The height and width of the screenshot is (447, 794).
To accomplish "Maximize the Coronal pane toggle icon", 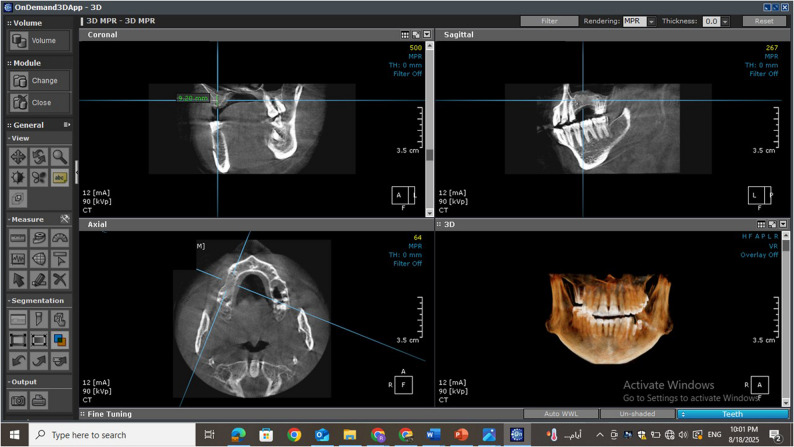I will (416, 34).
